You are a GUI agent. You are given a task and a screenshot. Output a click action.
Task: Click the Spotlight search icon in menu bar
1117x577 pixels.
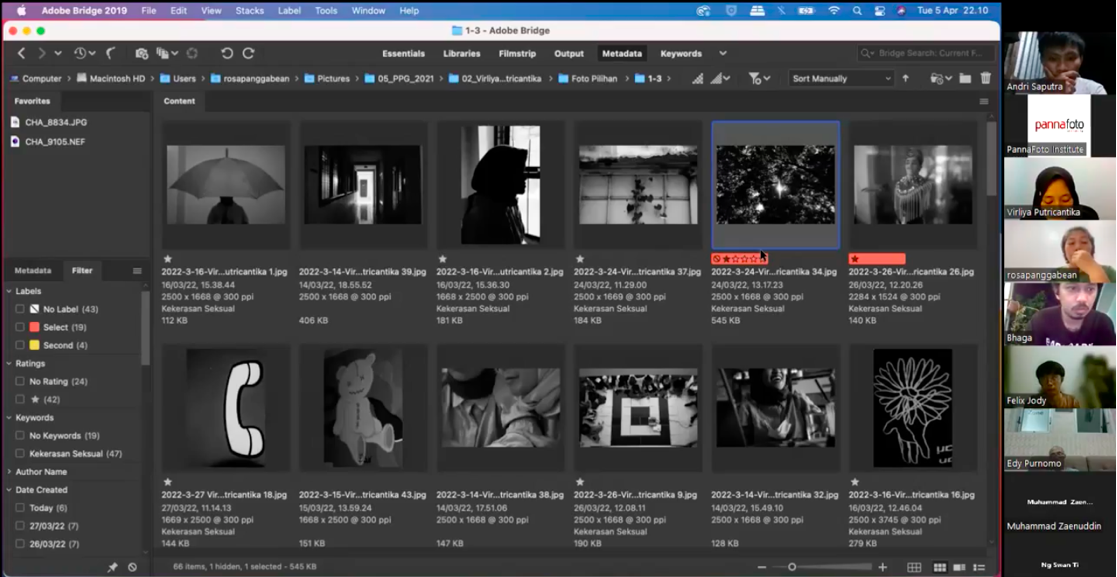(x=857, y=11)
